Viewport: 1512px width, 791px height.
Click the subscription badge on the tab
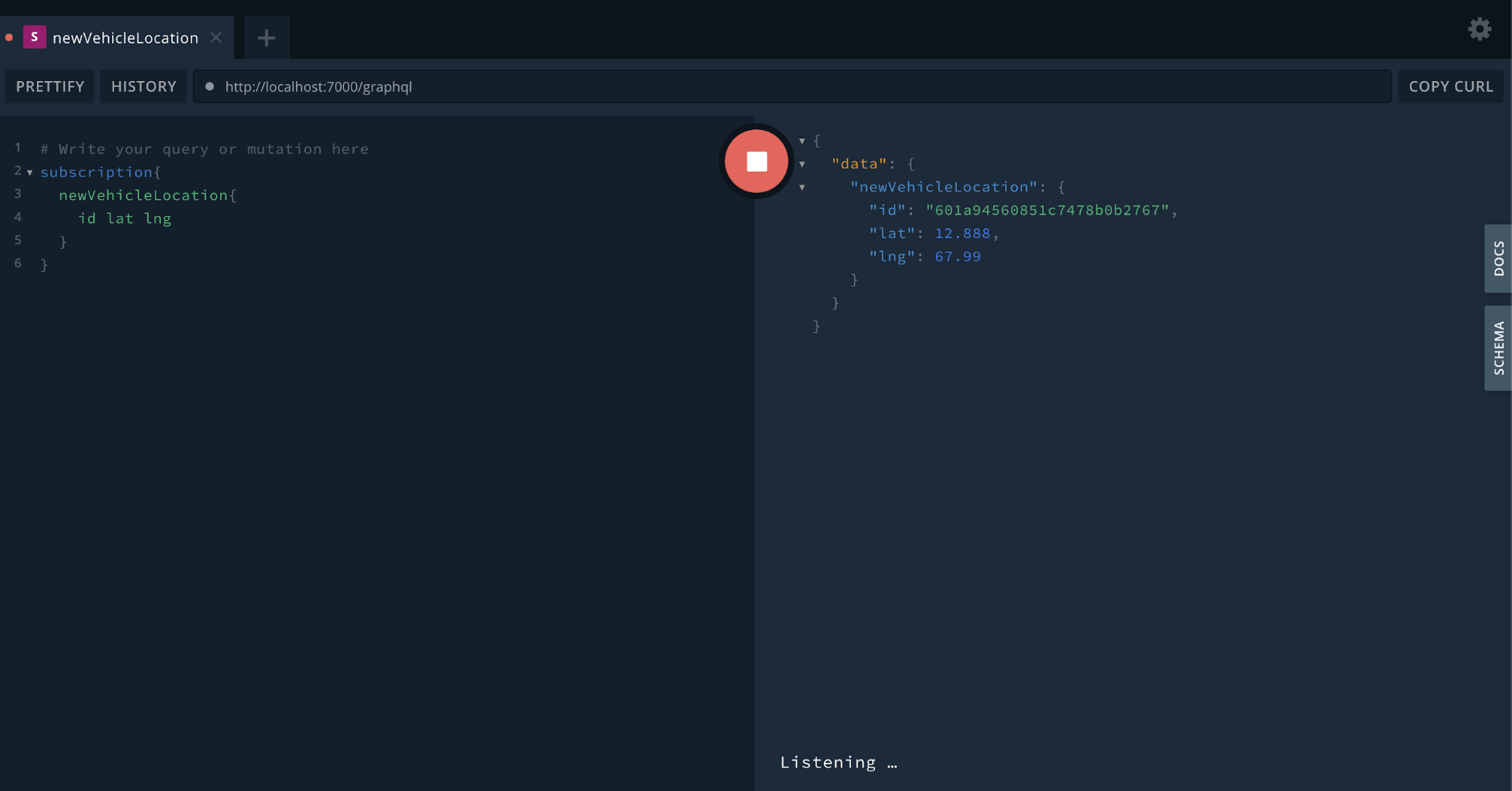pos(35,36)
